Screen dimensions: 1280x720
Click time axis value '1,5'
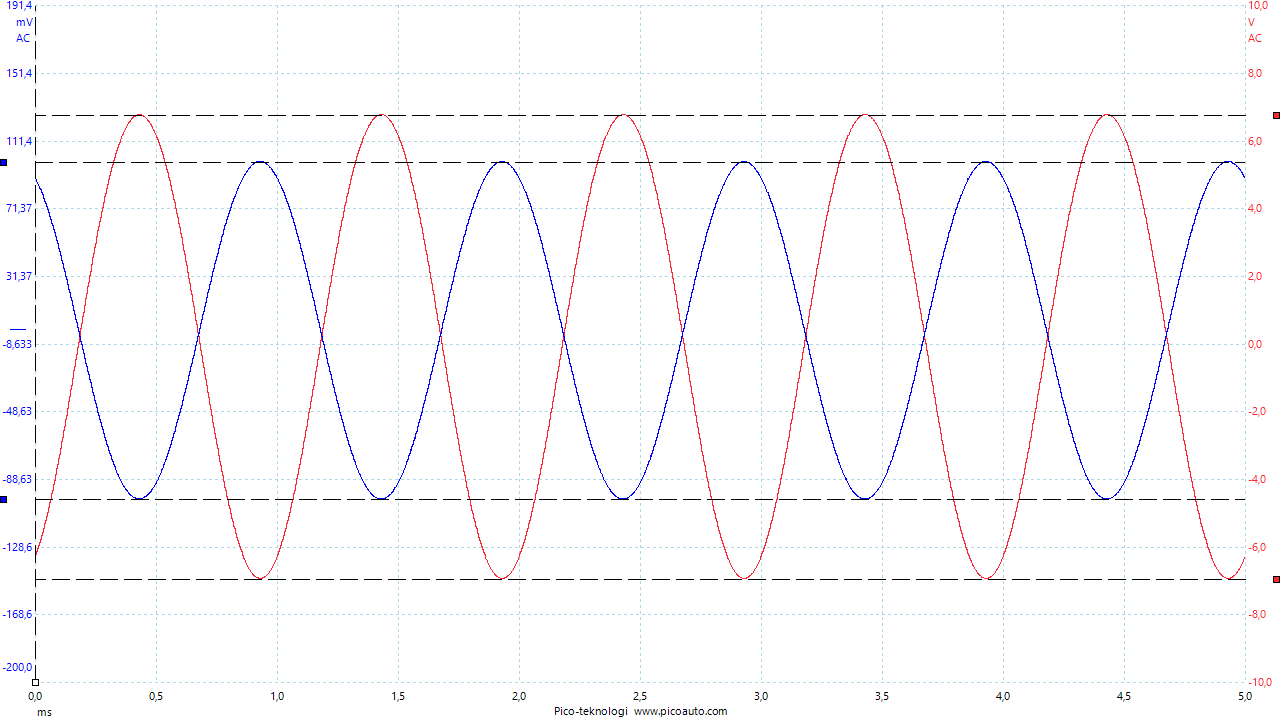pyautogui.click(x=398, y=696)
